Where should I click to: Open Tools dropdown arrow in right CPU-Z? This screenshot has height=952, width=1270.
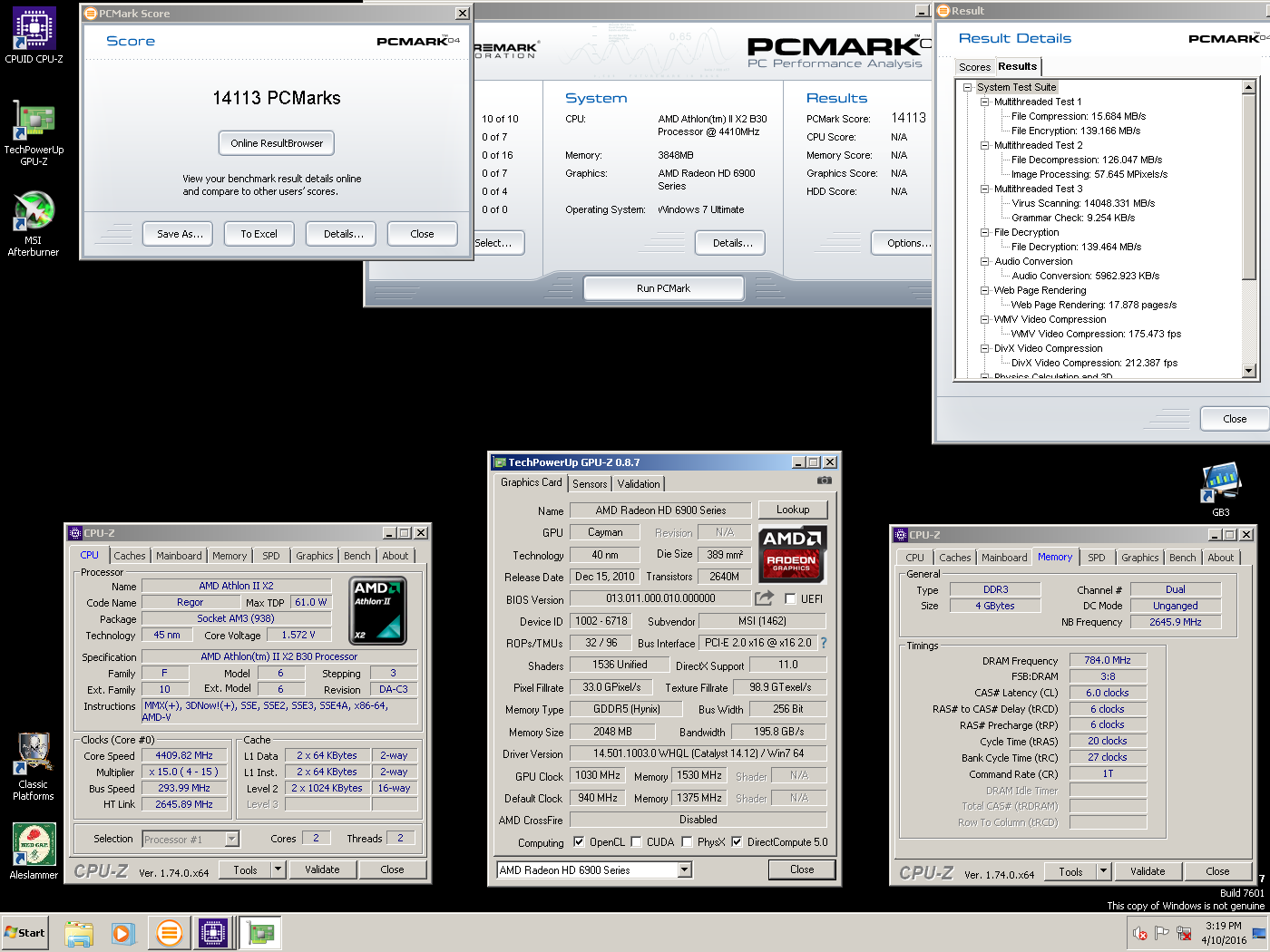[x=1104, y=871]
